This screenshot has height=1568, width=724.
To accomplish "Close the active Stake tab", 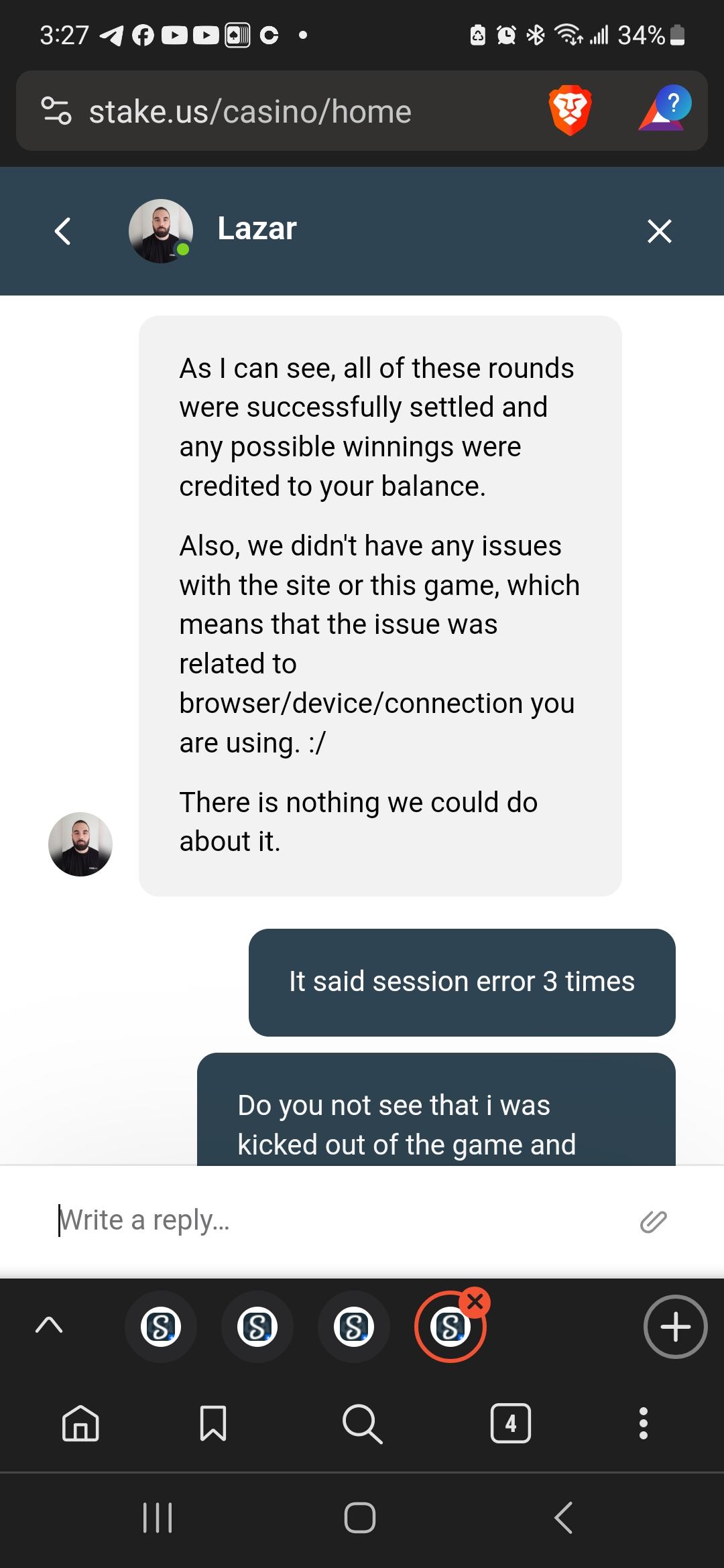I will click(475, 1302).
